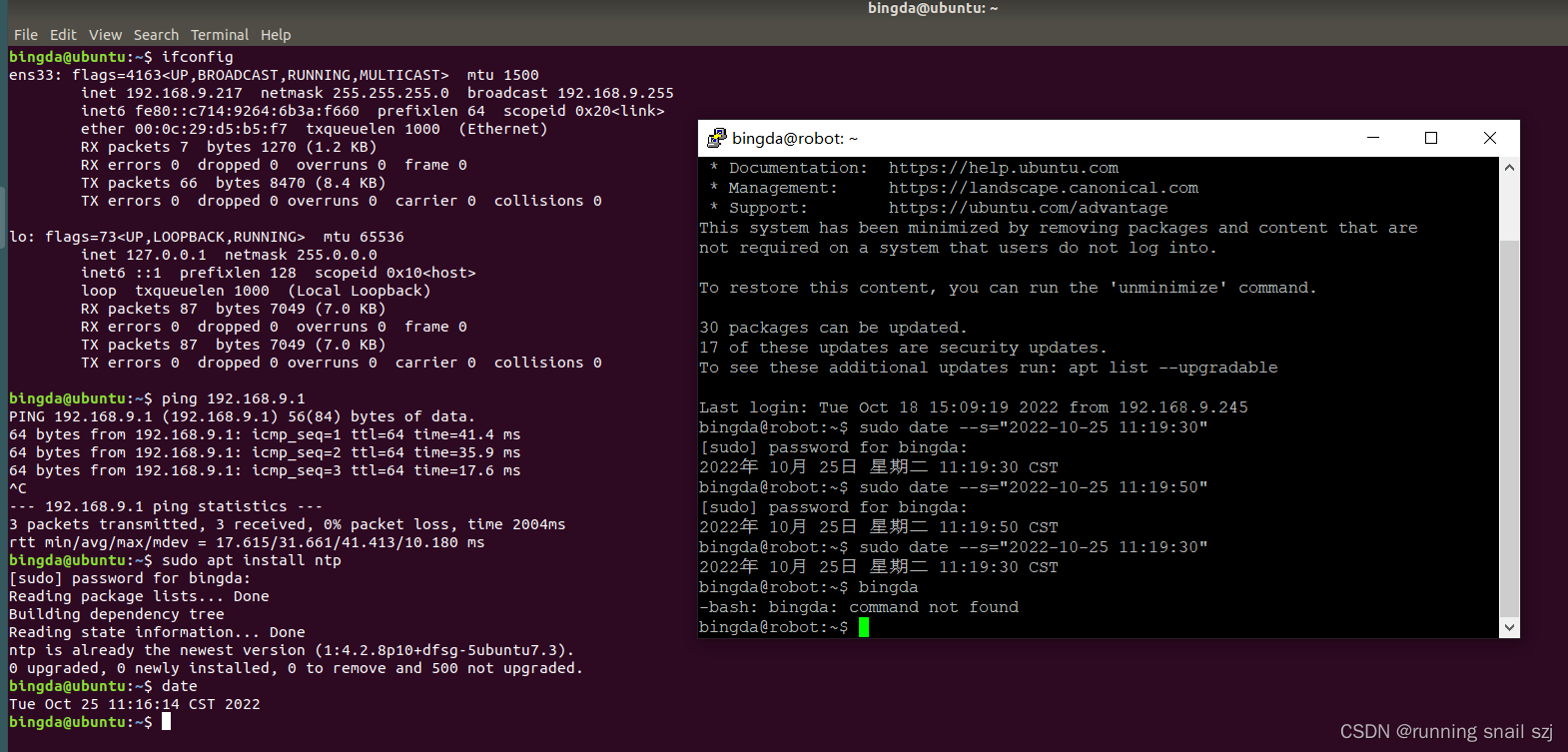The image size is (1568, 752).
Task: Click the https://landscape.canonical.com URL
Action: 1044,188
